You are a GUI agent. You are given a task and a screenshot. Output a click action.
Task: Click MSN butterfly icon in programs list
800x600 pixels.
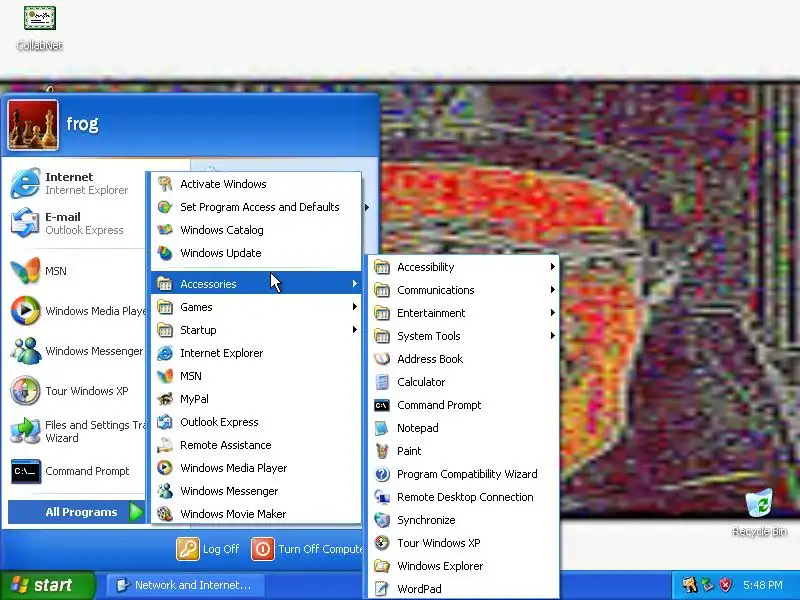point(165,376)
